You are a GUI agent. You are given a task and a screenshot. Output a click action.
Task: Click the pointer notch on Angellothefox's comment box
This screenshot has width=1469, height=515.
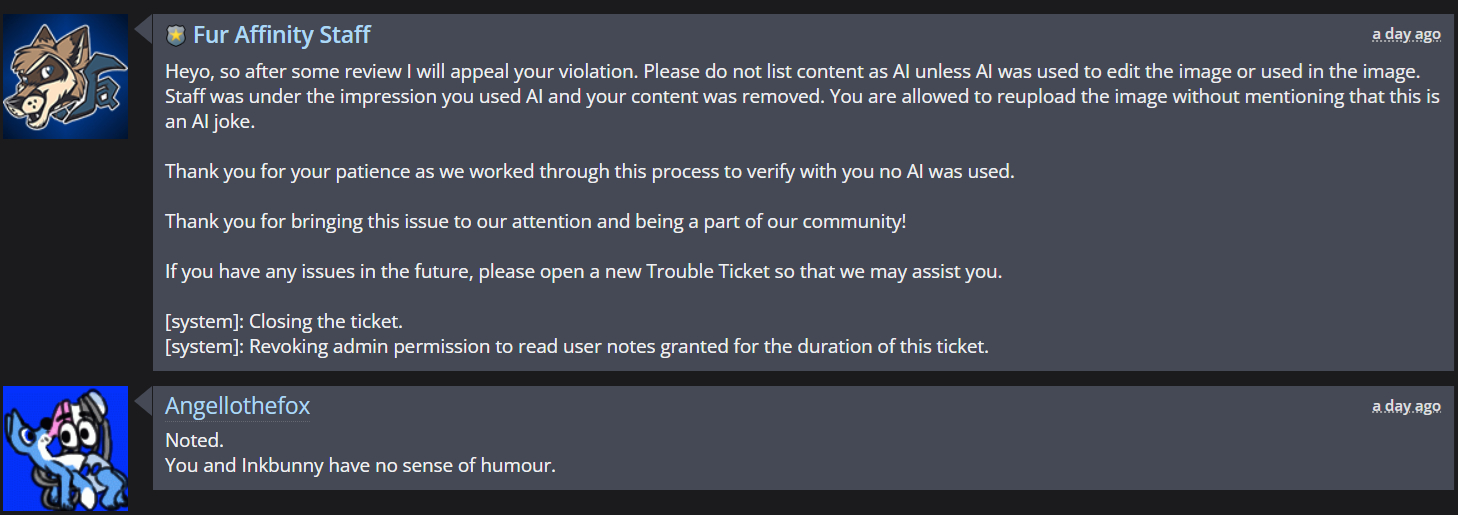click(x=146, y=400)
